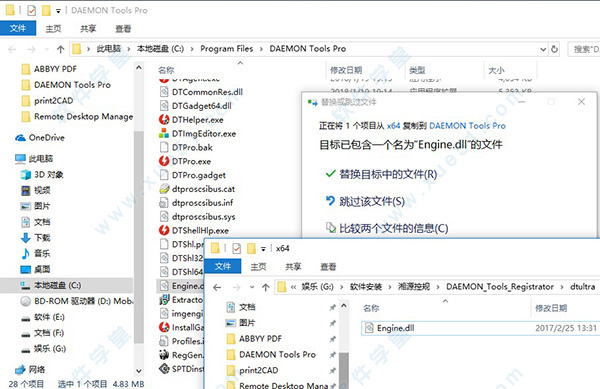The height and width of the screenshot is (389, 600).
Task: Select 娱乐 (G:) drive in navigation tree
Action: (x=50, y=349)
